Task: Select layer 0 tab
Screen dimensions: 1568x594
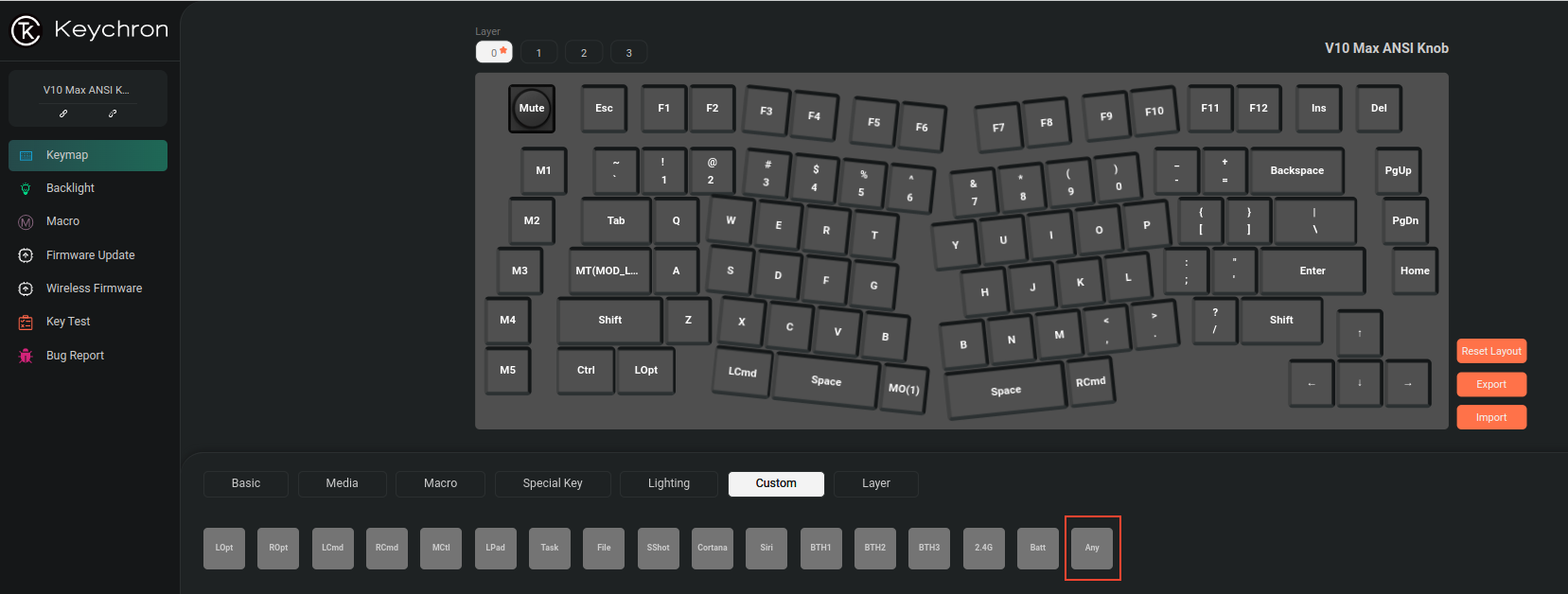Action: [x=494, y=52]
